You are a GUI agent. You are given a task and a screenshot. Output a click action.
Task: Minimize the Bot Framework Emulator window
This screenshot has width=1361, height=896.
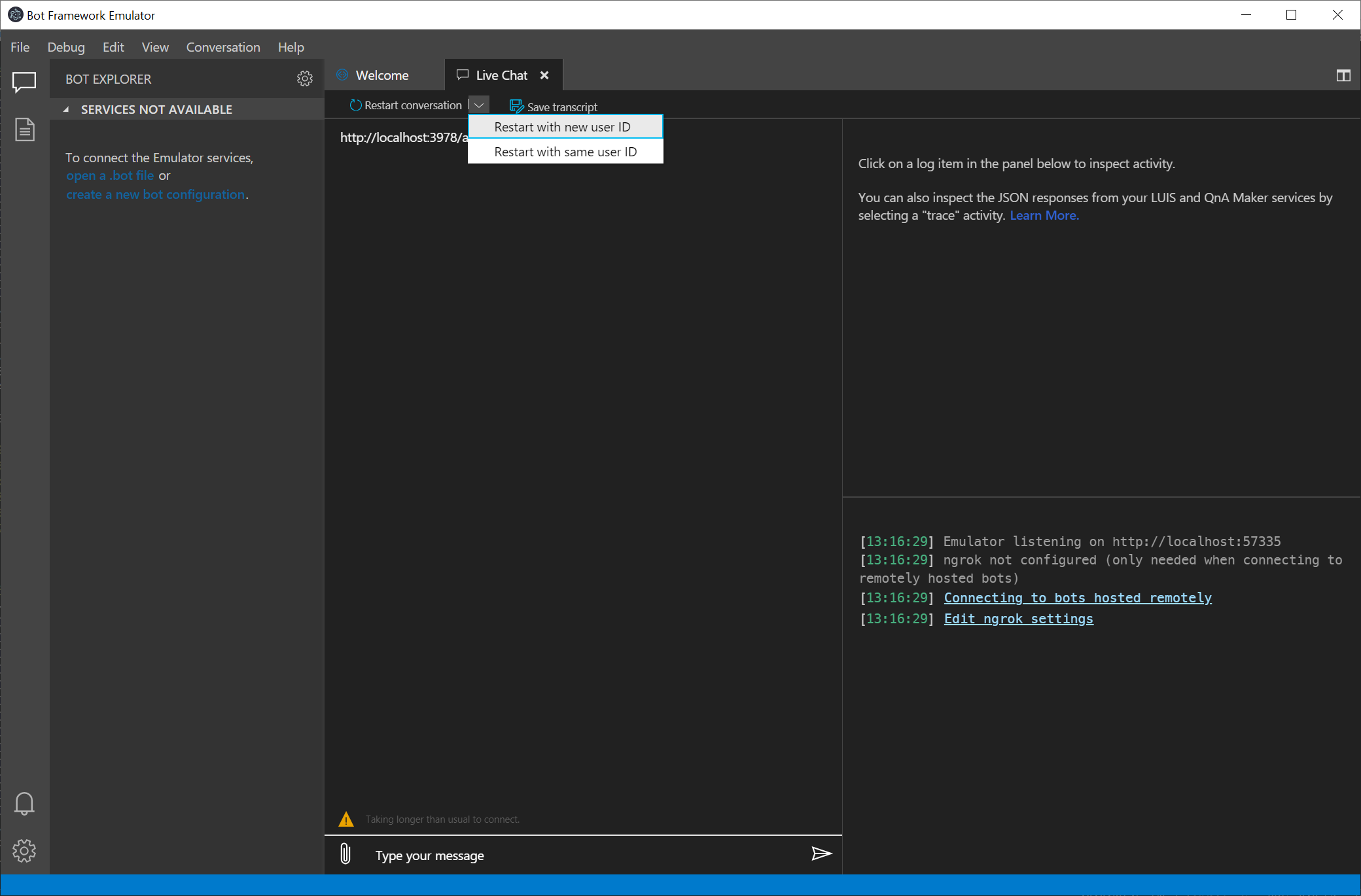(1246, 15)
